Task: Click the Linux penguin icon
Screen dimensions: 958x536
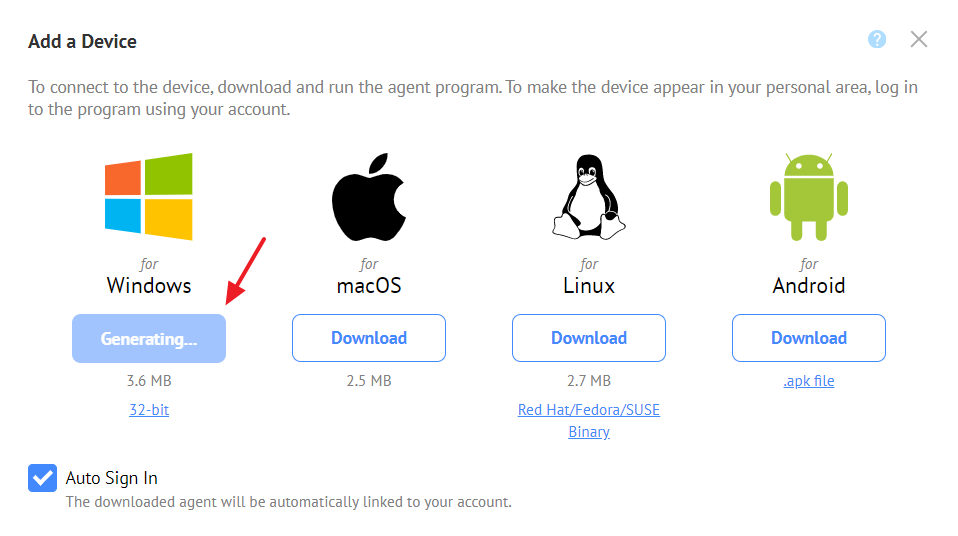Action: [589, 197]
